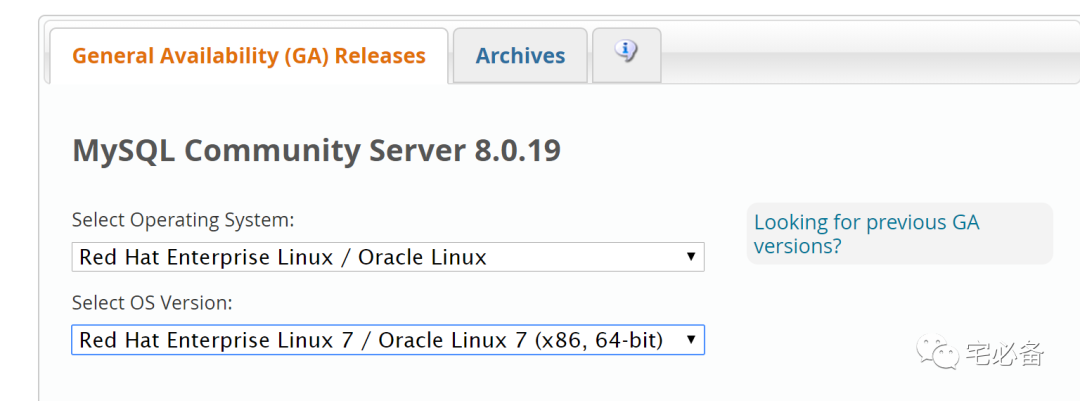
Task: Click the 8.0.19 version number in heading
Action: [x=516, y=151]
